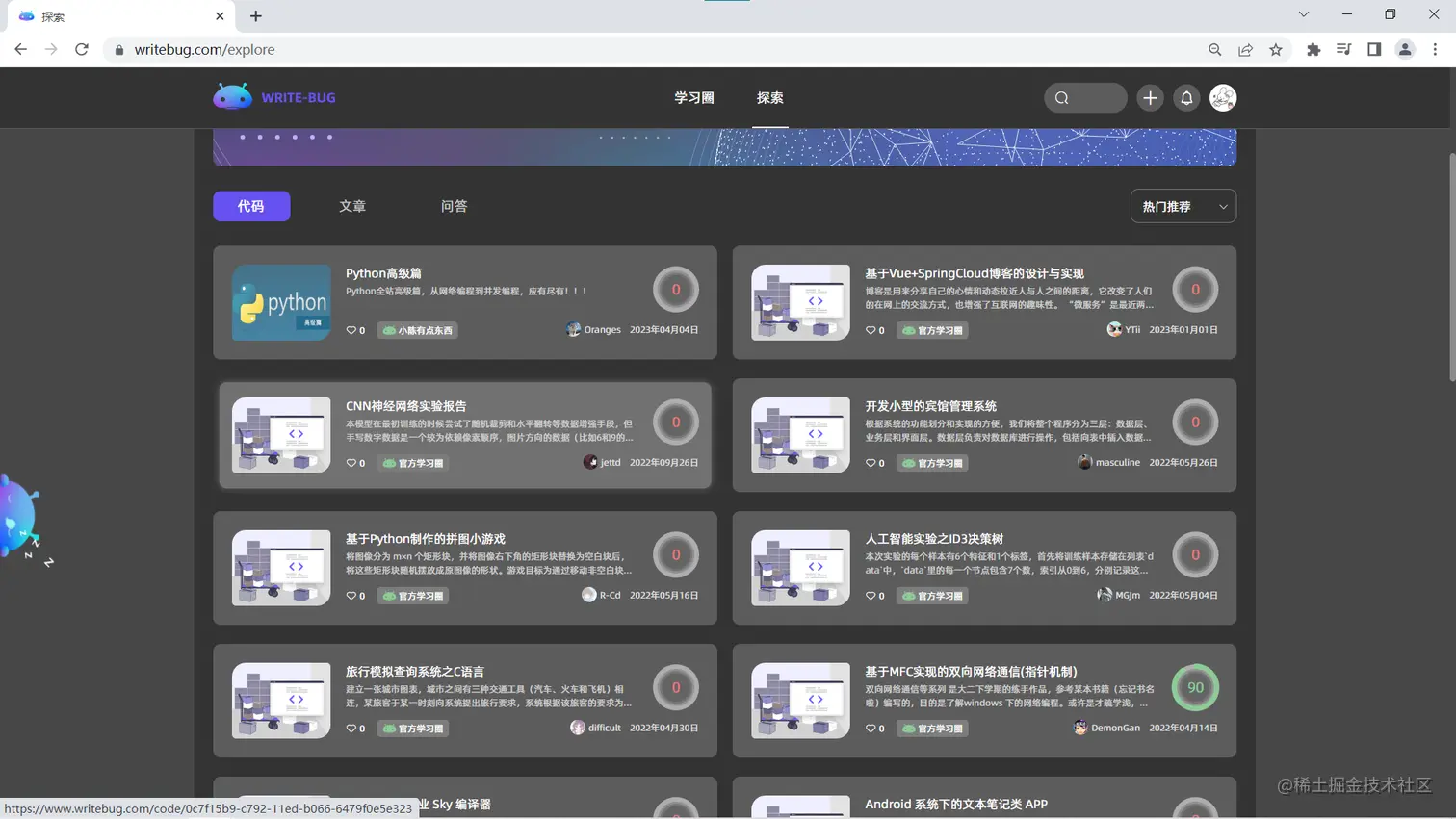Click the 小陈有点东西 tag on Python card
This screenshot has width=1456, height=819.
tap(416, 330)
